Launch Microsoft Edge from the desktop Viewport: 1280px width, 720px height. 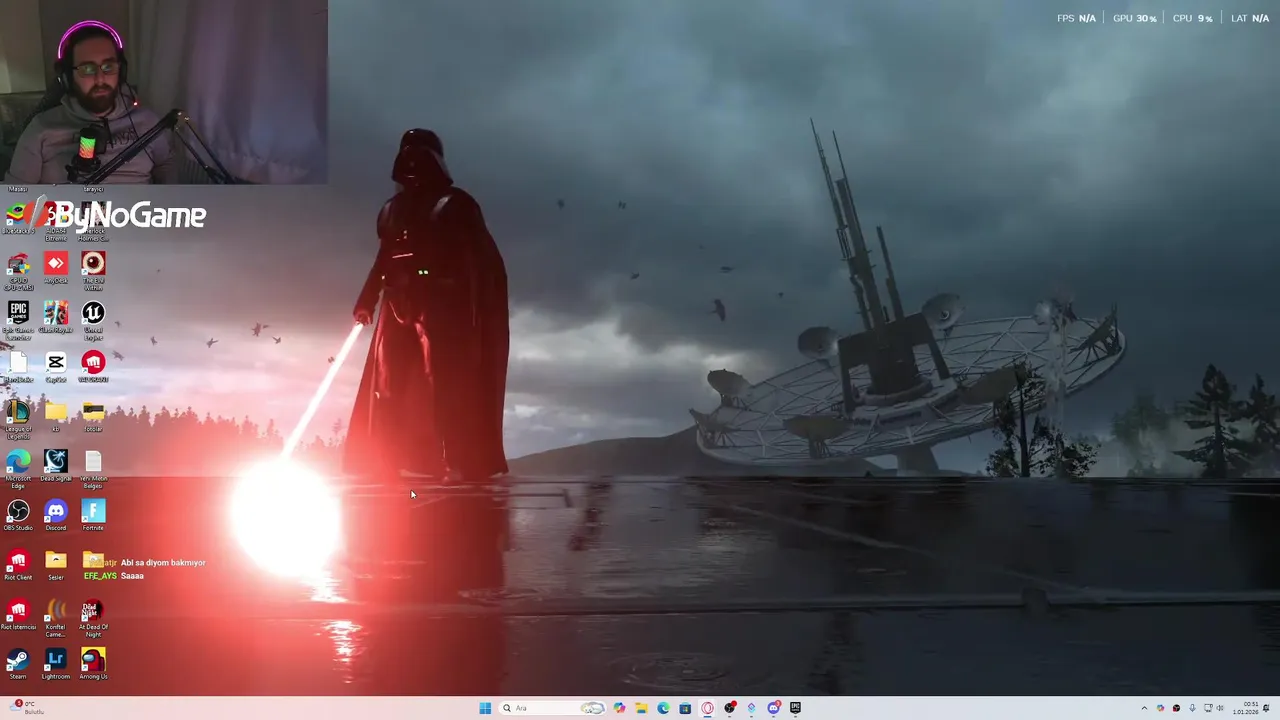point(18,469)
